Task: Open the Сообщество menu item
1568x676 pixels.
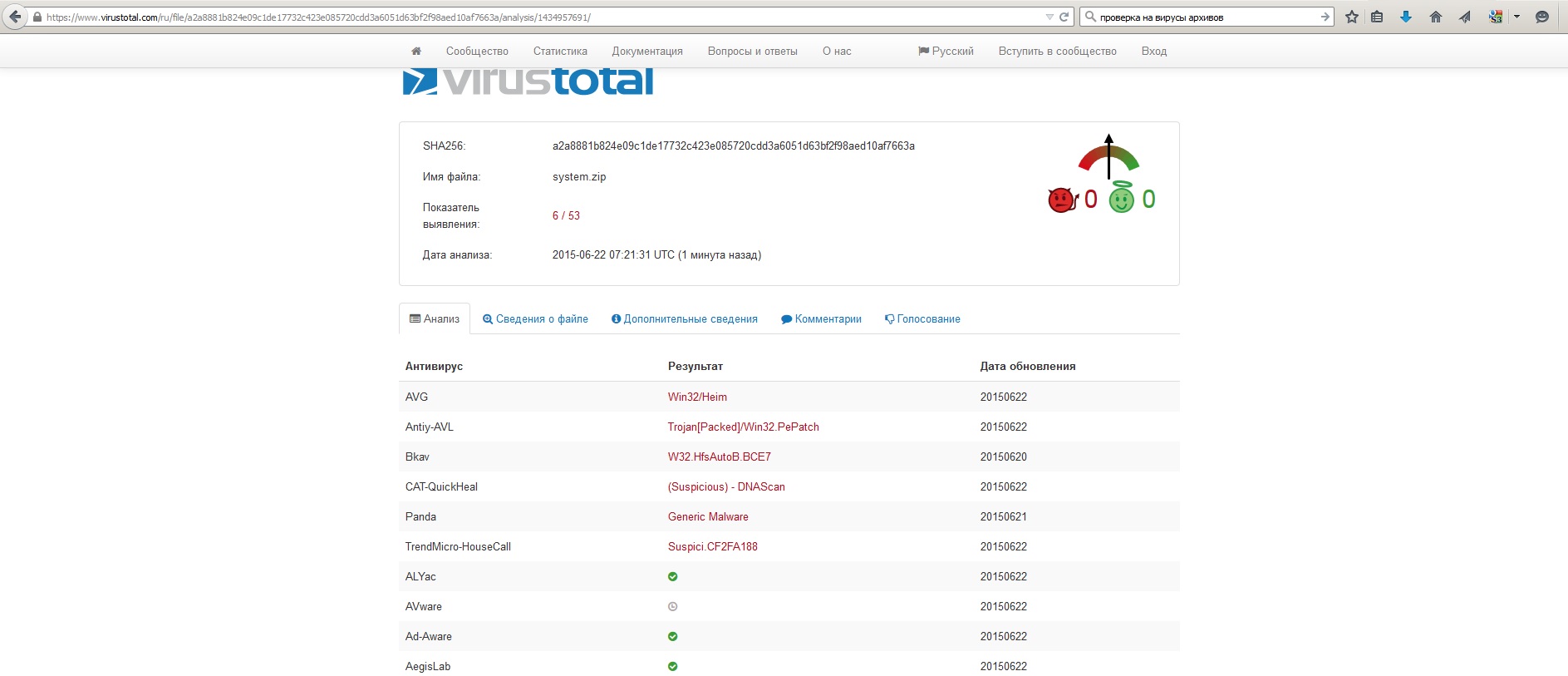Action: [x=477, y=51]
